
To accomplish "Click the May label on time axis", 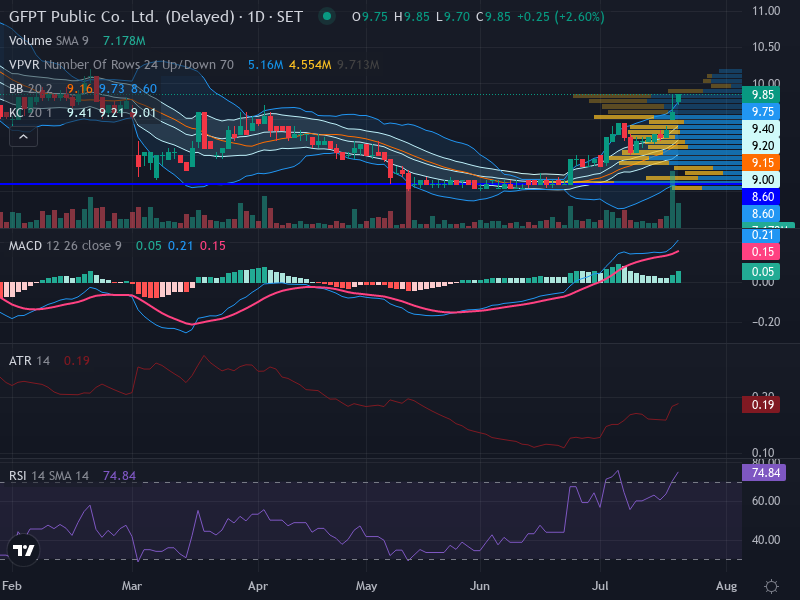I will tap(366, 586).
